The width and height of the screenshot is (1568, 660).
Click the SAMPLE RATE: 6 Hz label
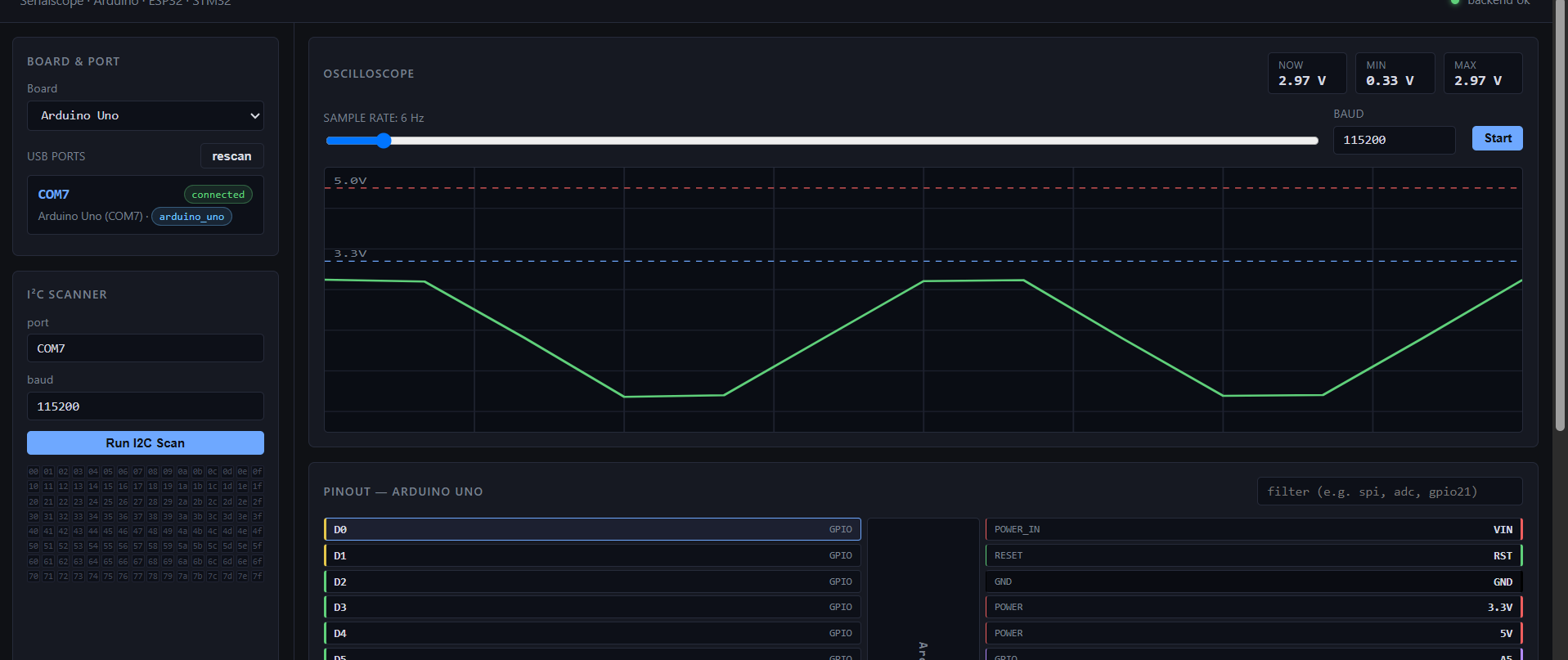pyautogui.click(x=374, y=118)
